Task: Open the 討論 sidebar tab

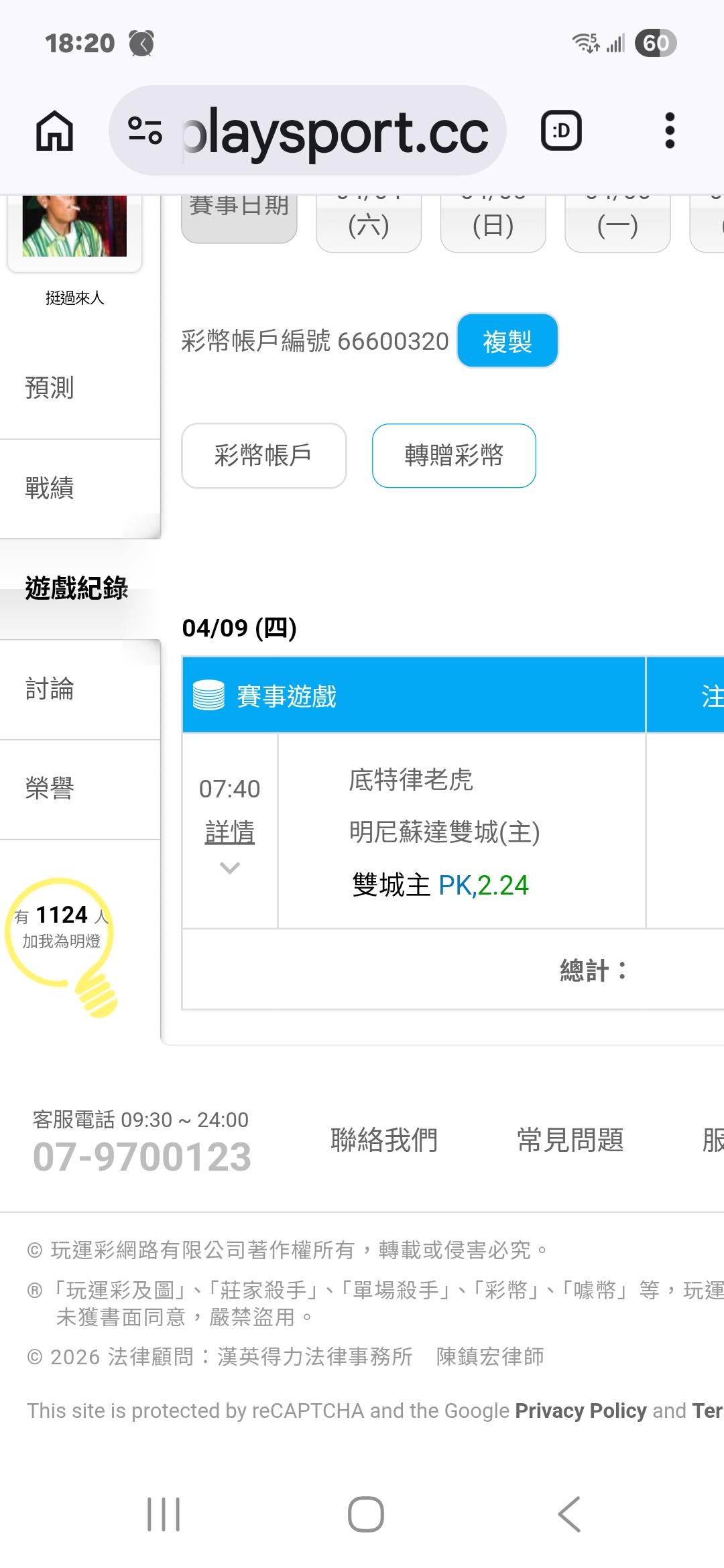Action: pos(50,689)
